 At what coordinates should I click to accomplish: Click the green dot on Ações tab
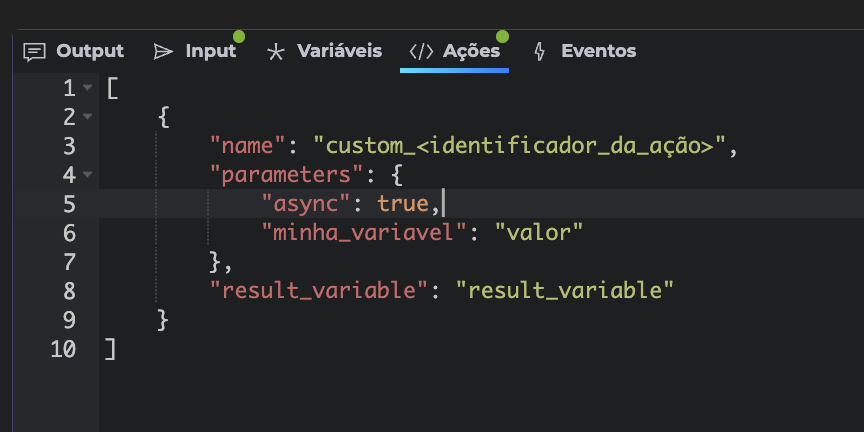[x=502, y=37]
